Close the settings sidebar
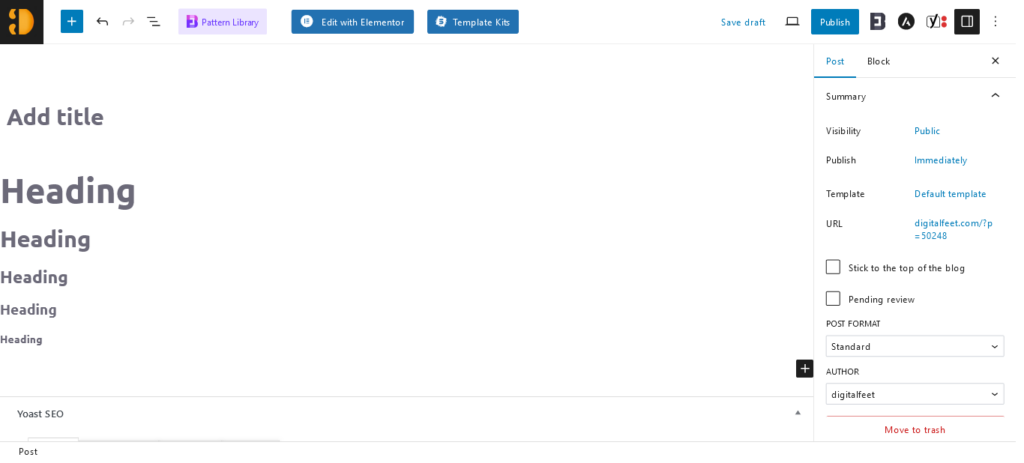This screenshot has height=463, width=1024. coord(995,61)
